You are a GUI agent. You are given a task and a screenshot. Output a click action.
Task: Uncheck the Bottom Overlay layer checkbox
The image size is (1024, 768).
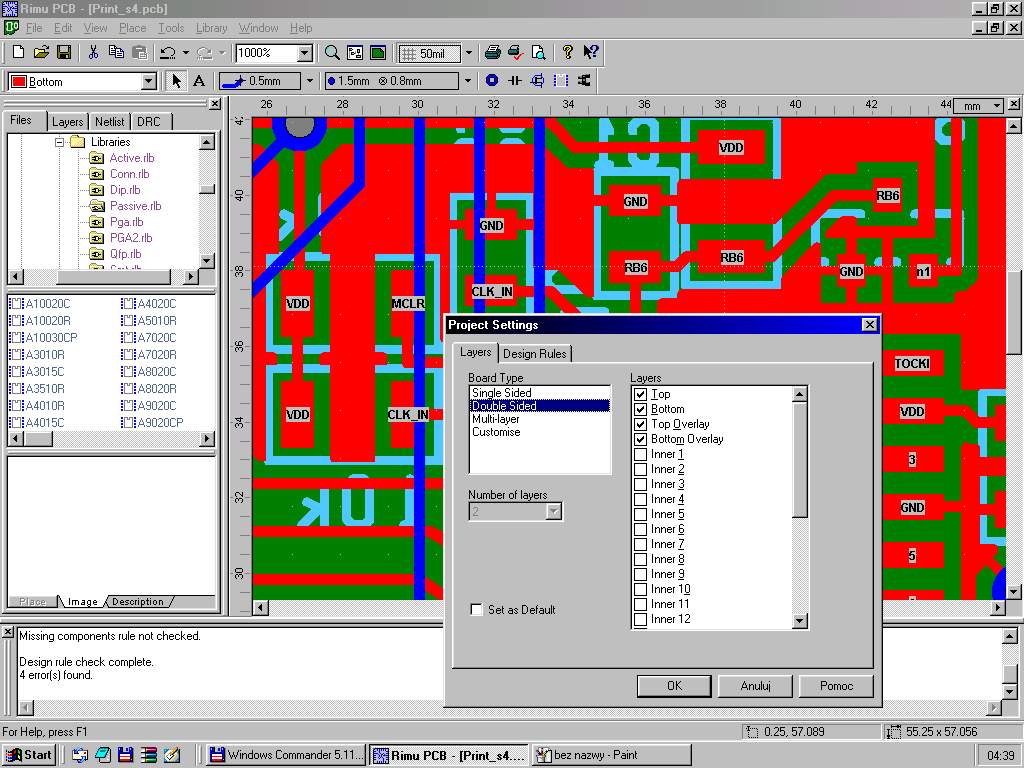(641, 440)
